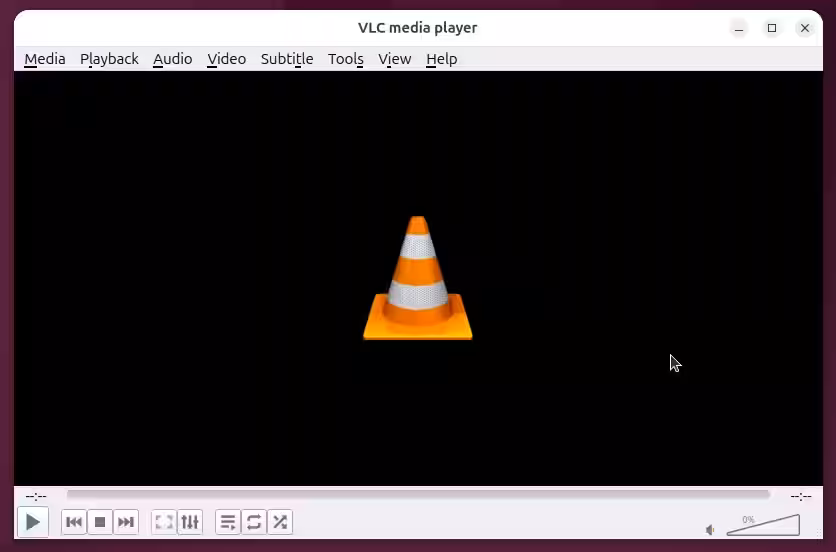Open the Tools menu
The width and height of the screenshot is (836, 552).
pos(345,59)
